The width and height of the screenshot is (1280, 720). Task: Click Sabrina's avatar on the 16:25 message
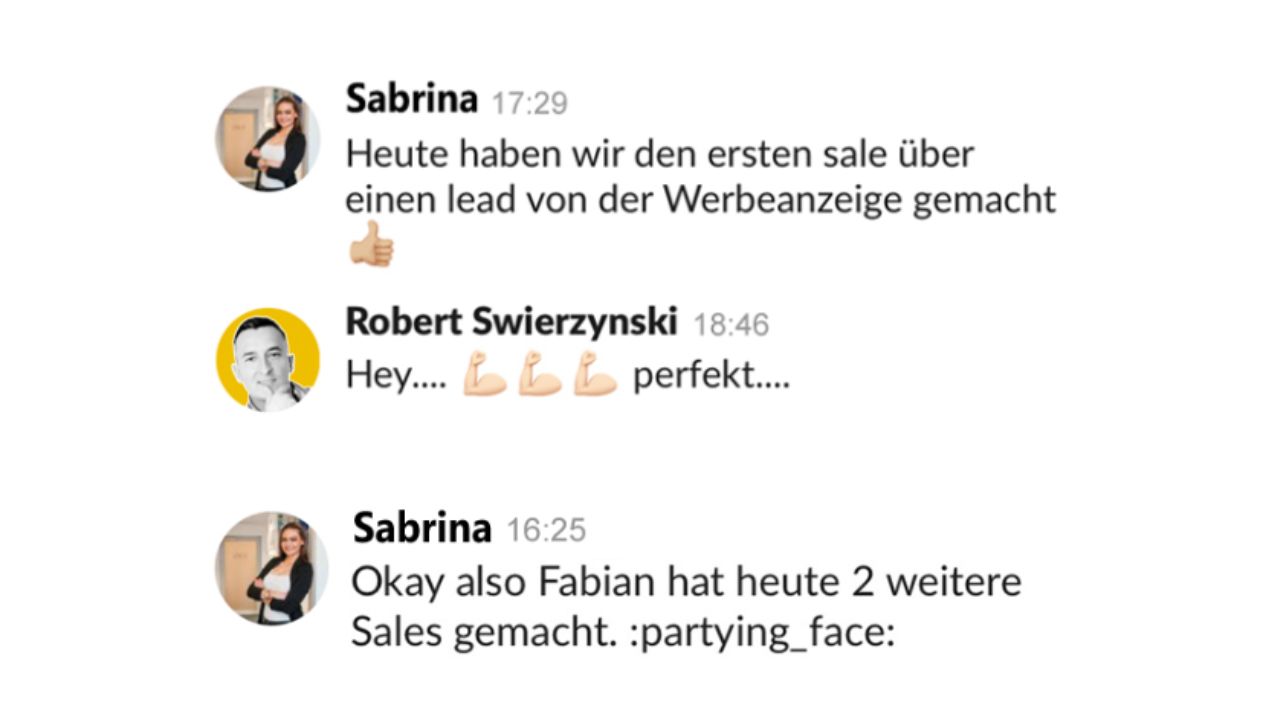pos(272,569)
